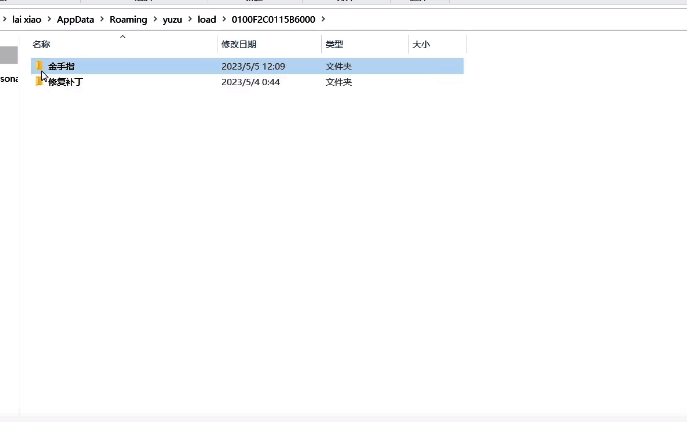Expand chevron after 0100F2C0115B6000

coord(323,19)
